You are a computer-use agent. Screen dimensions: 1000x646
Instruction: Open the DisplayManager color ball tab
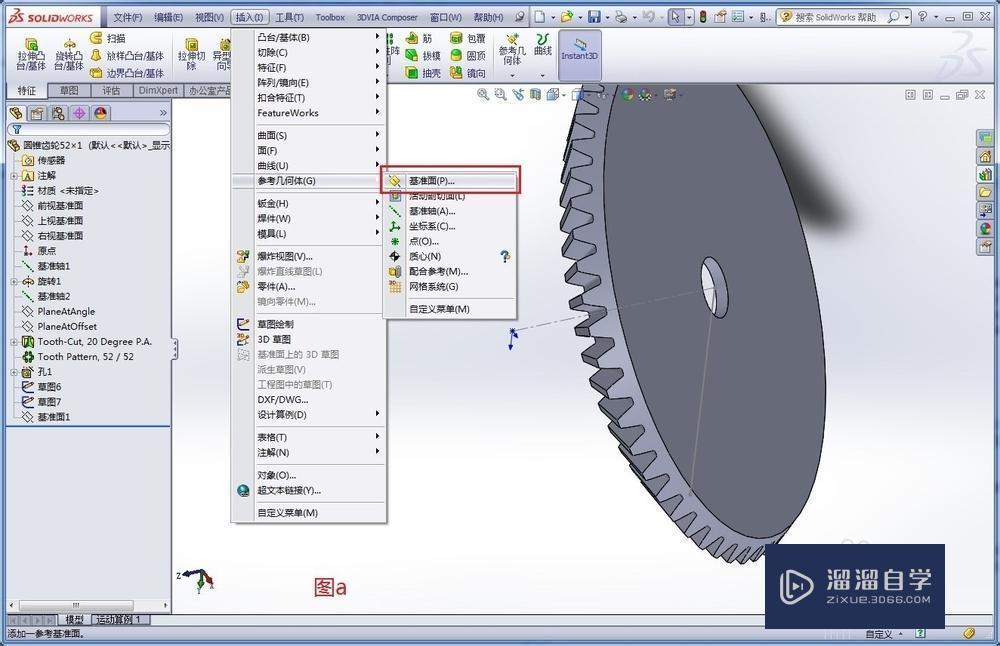(x=101, y=114)
